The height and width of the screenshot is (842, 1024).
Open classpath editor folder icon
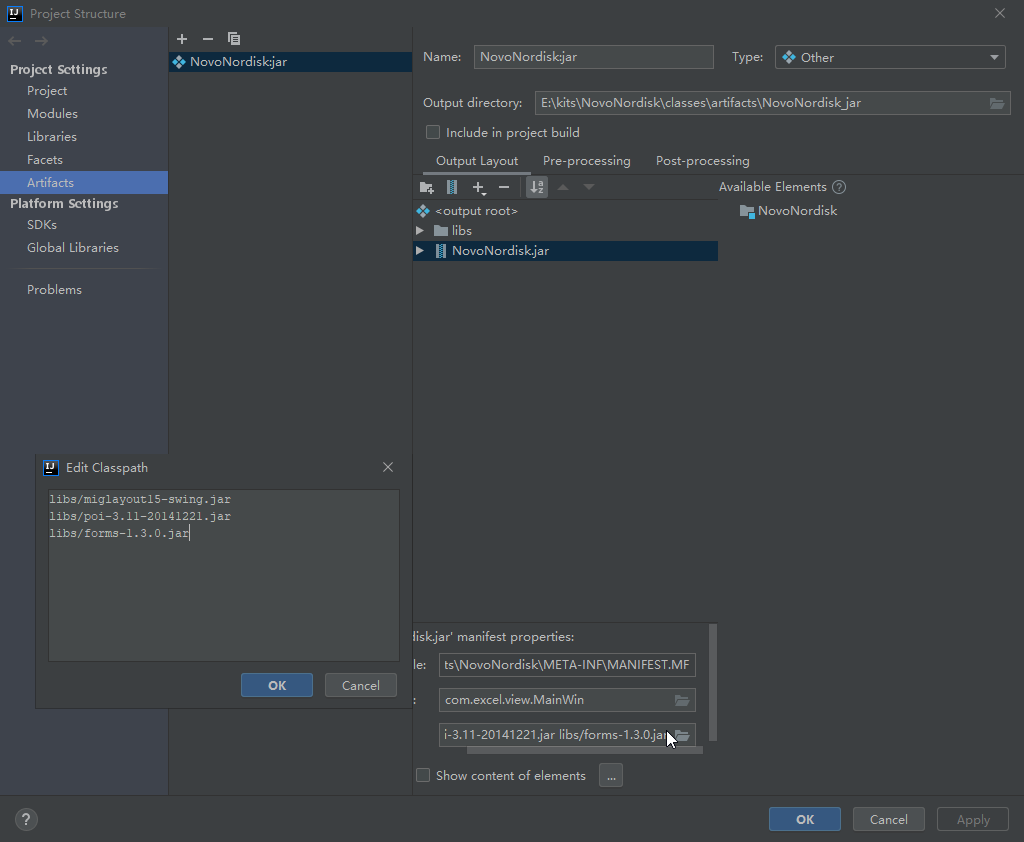[682, 736]
